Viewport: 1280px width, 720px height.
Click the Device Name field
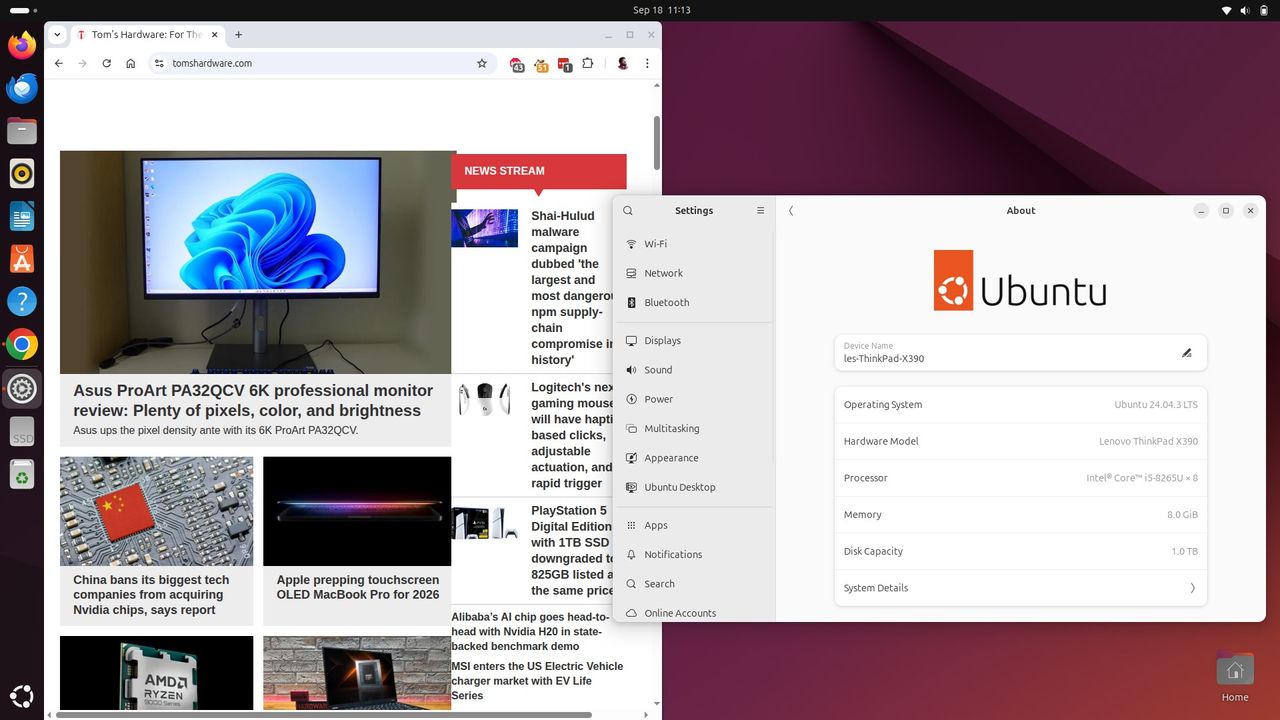point(1021,353)
